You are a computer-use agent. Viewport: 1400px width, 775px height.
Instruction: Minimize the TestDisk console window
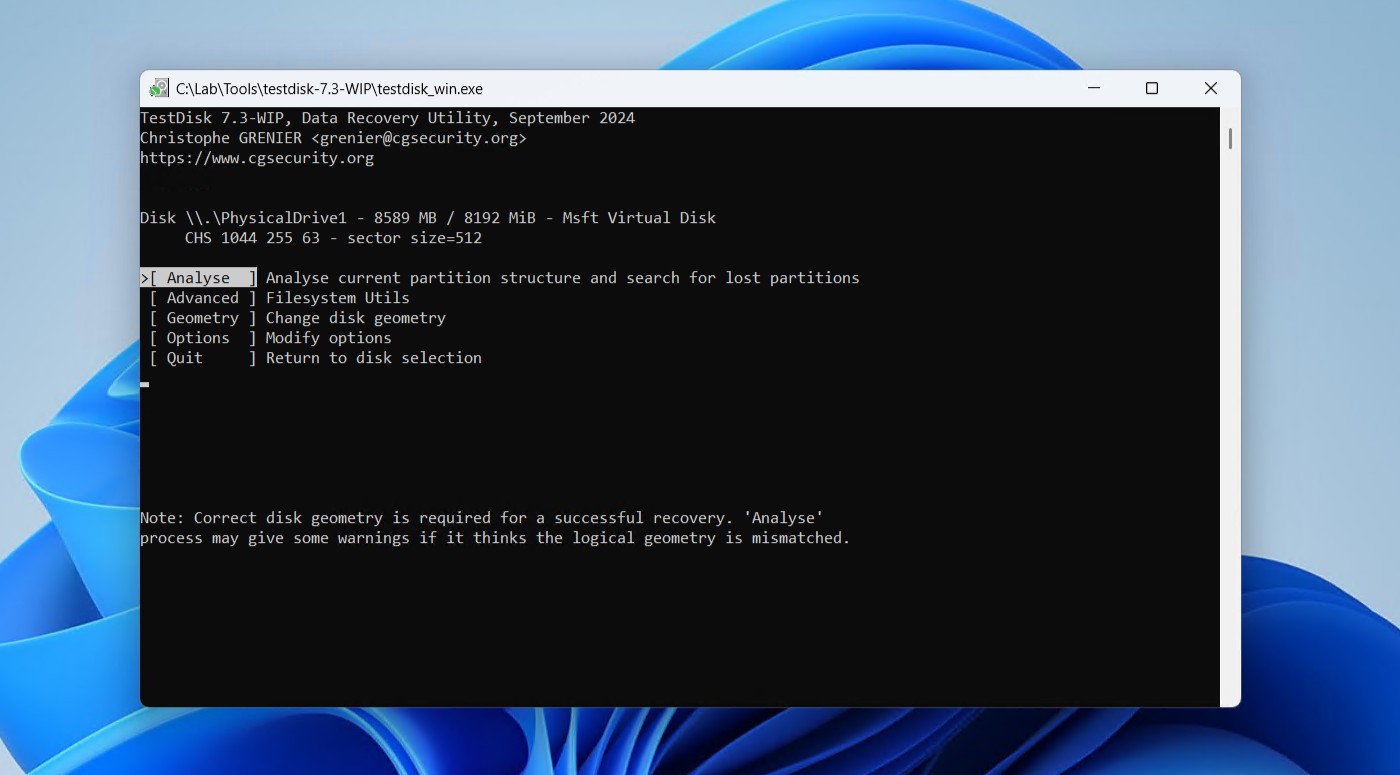pyautogui.click(x=1093, y=88)
